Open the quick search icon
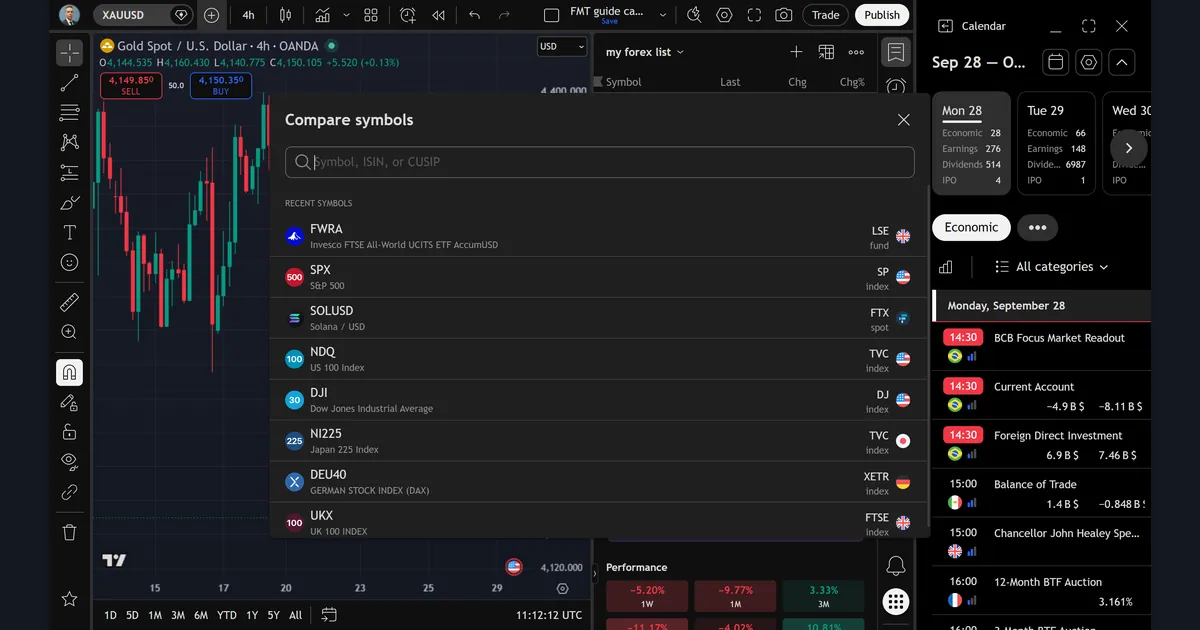This screenshot has width=1200, height=630. [695, 15]
